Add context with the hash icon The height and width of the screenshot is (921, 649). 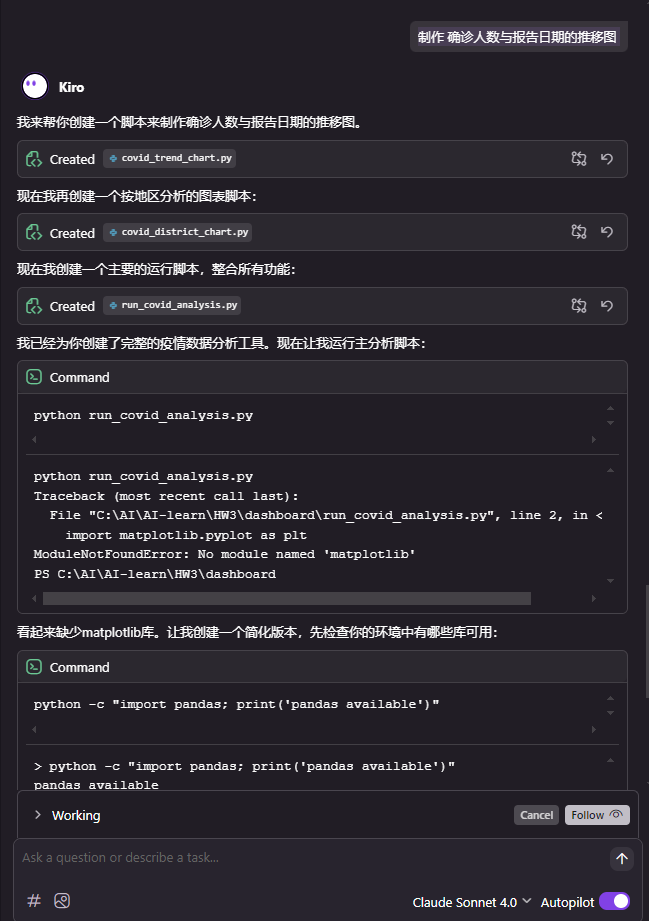34,900
